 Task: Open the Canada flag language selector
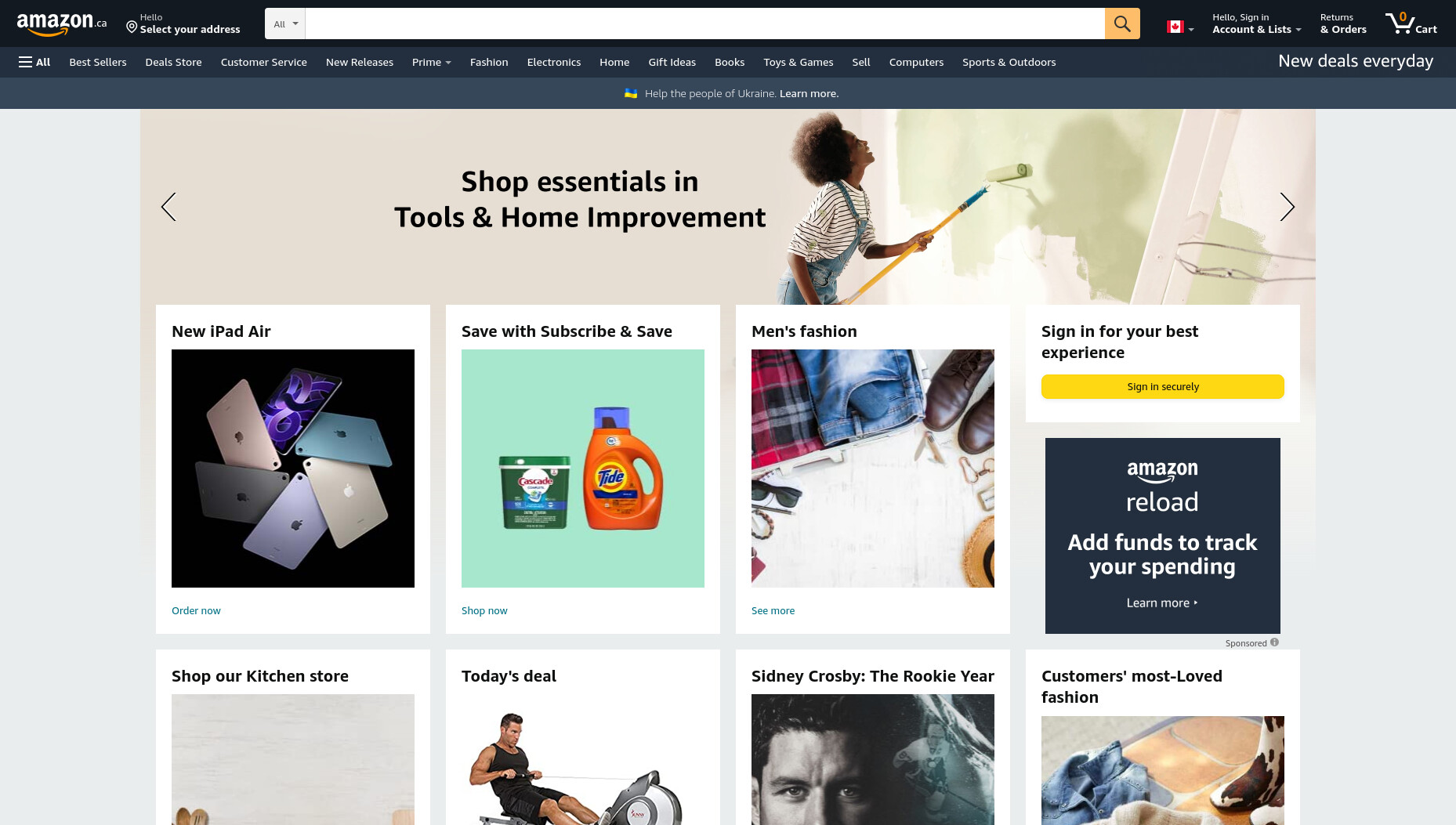point(1180,27)
